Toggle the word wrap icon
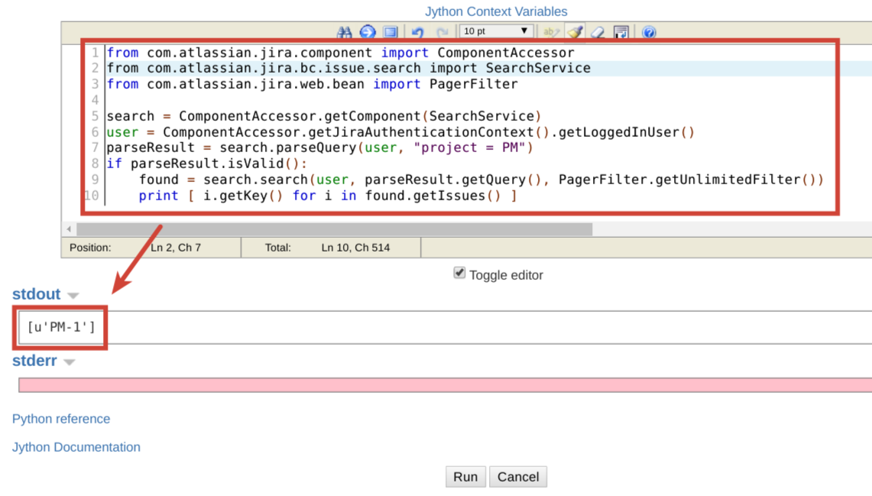Viewport: 872px width, 496px height. (x=551, y=32)
